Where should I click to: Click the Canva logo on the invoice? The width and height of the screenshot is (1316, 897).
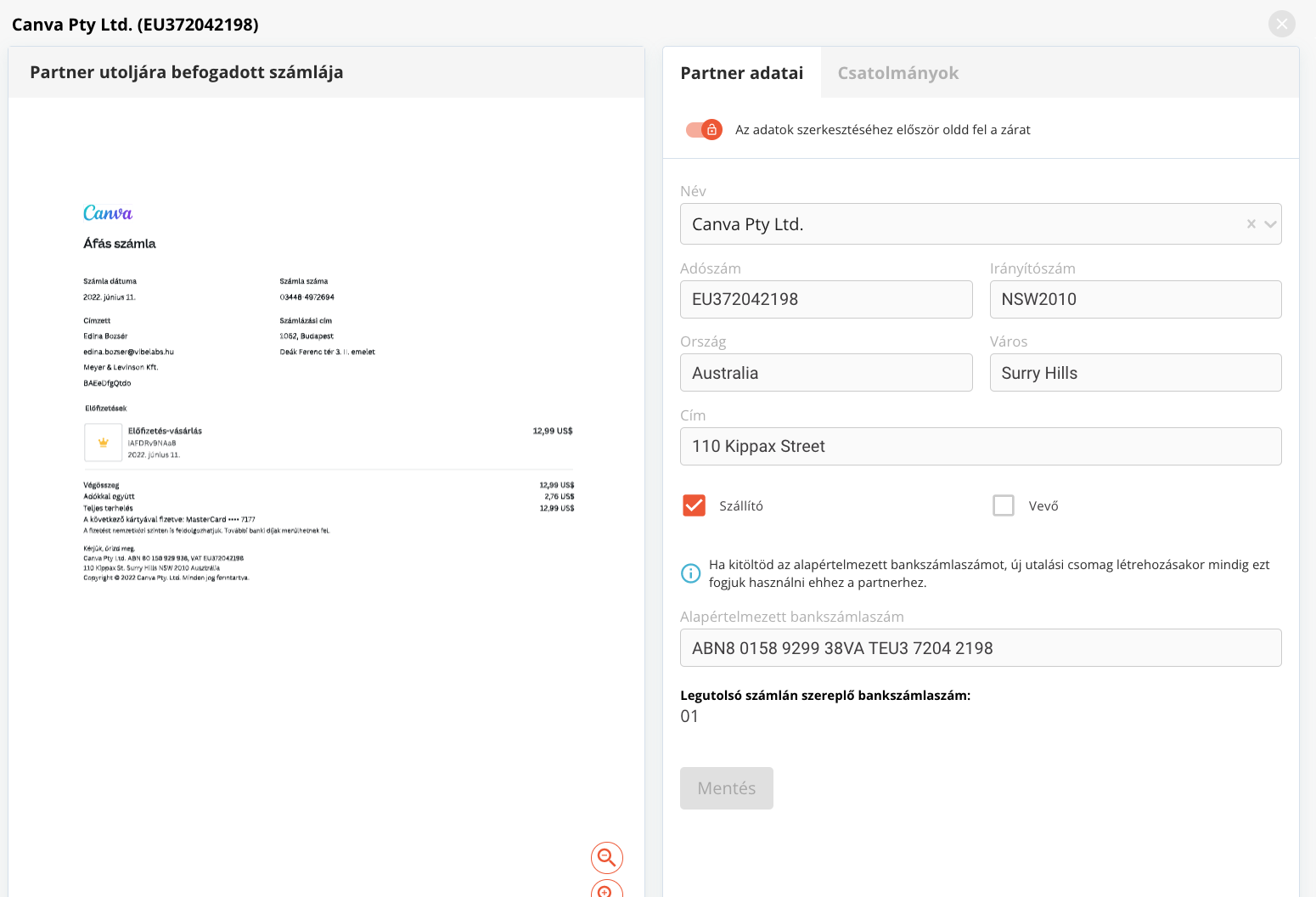coord(108,213)
